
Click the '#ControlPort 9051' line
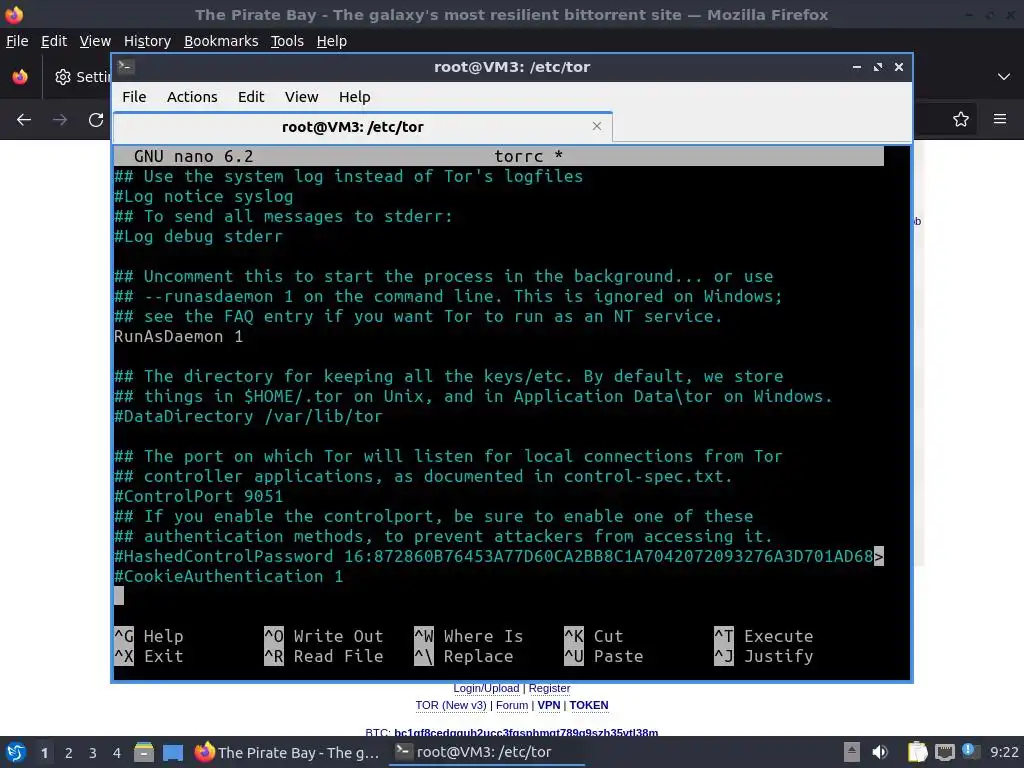(x=199, y=496)
